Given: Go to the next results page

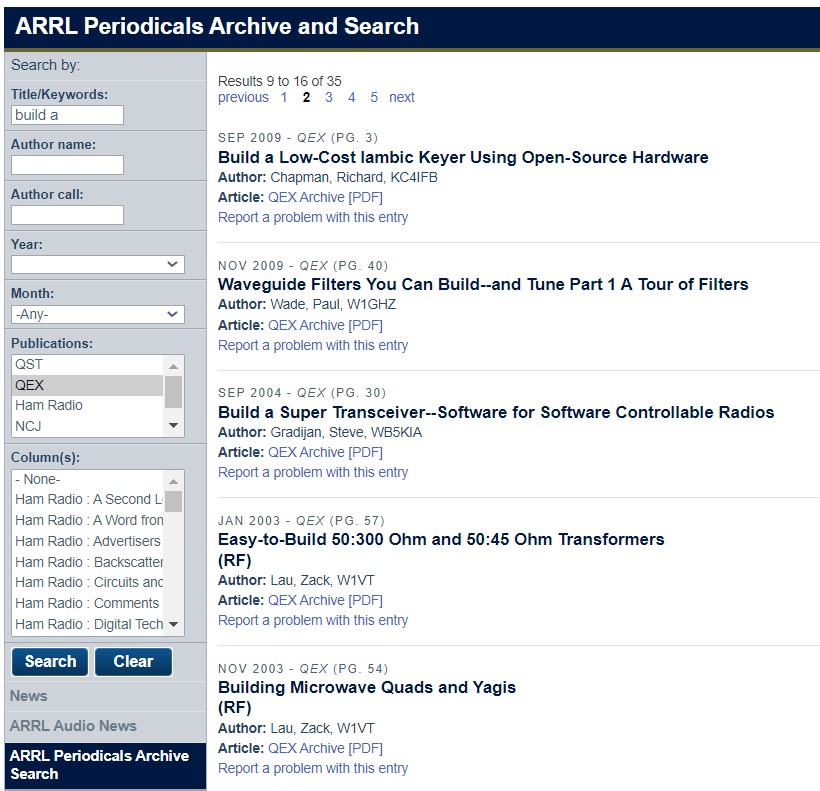Looking at the screenshot, I should [402, 97].
